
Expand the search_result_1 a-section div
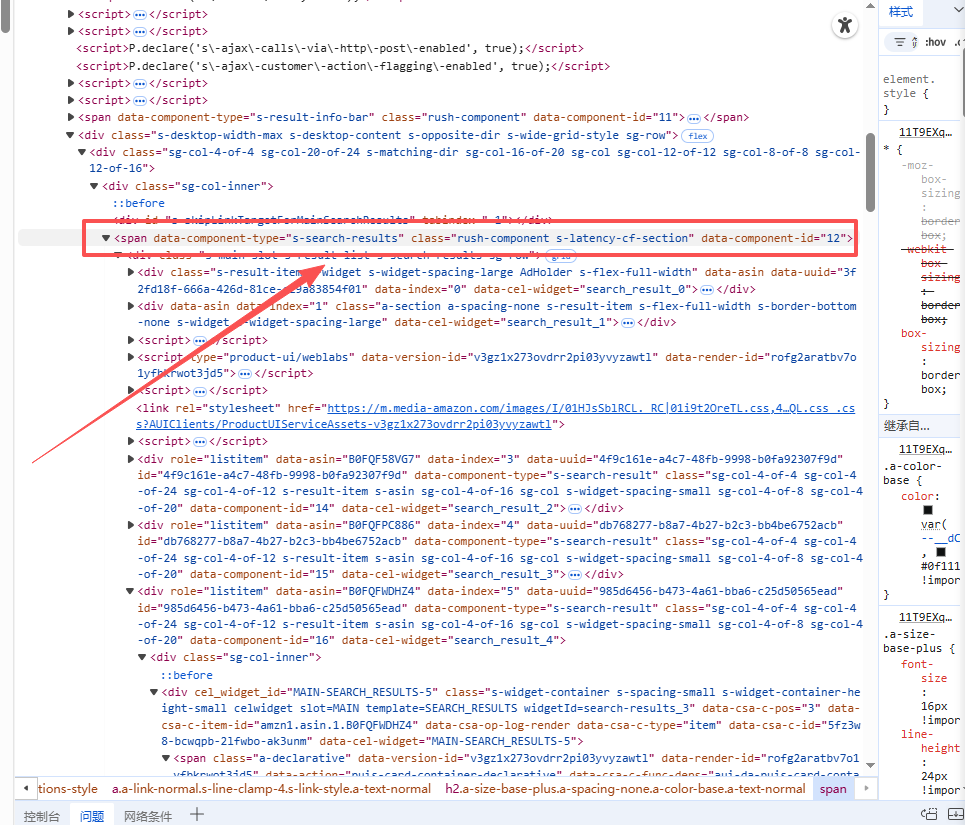[x=130, y=306]
